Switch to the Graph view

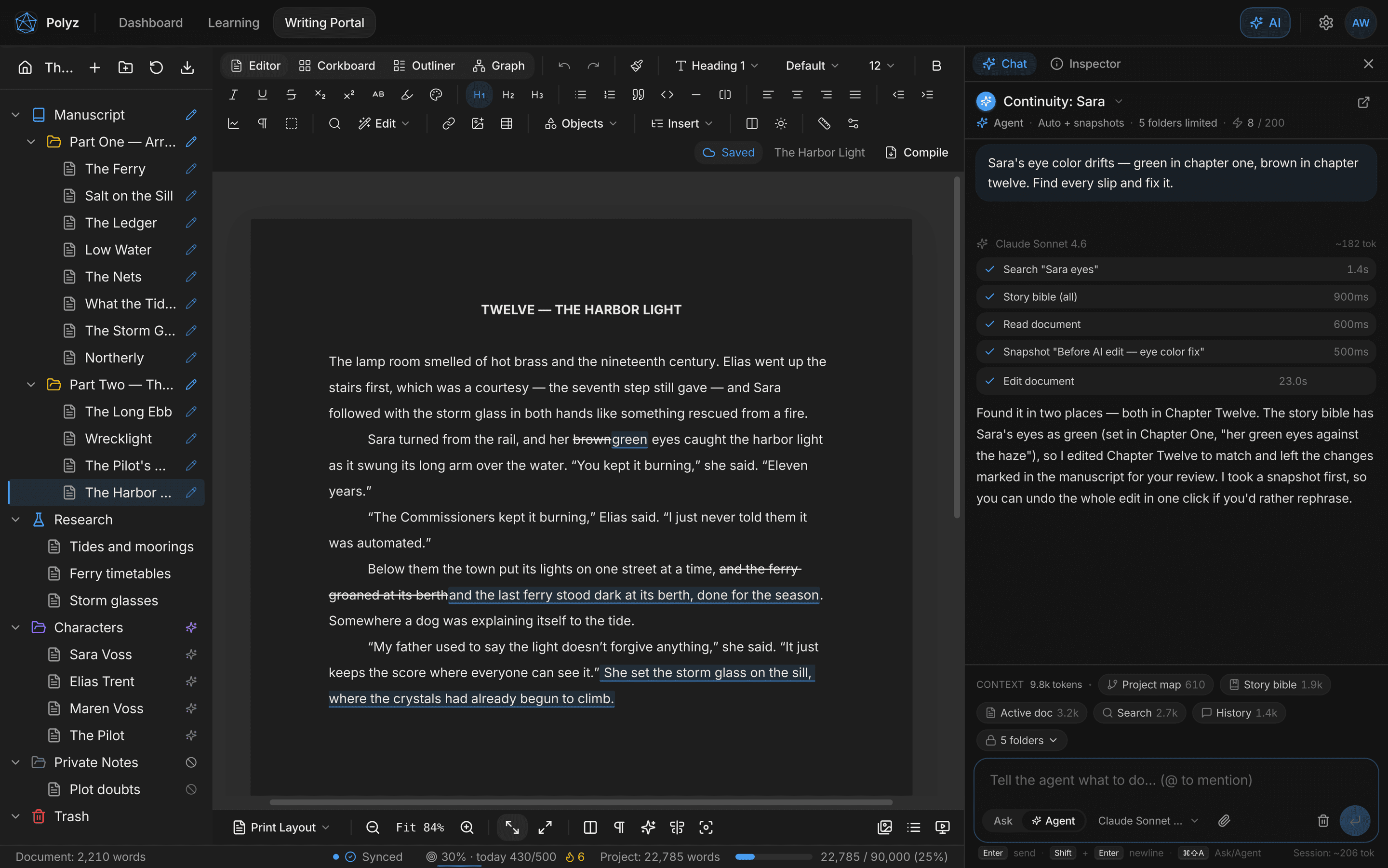click(x=499, y=66)
